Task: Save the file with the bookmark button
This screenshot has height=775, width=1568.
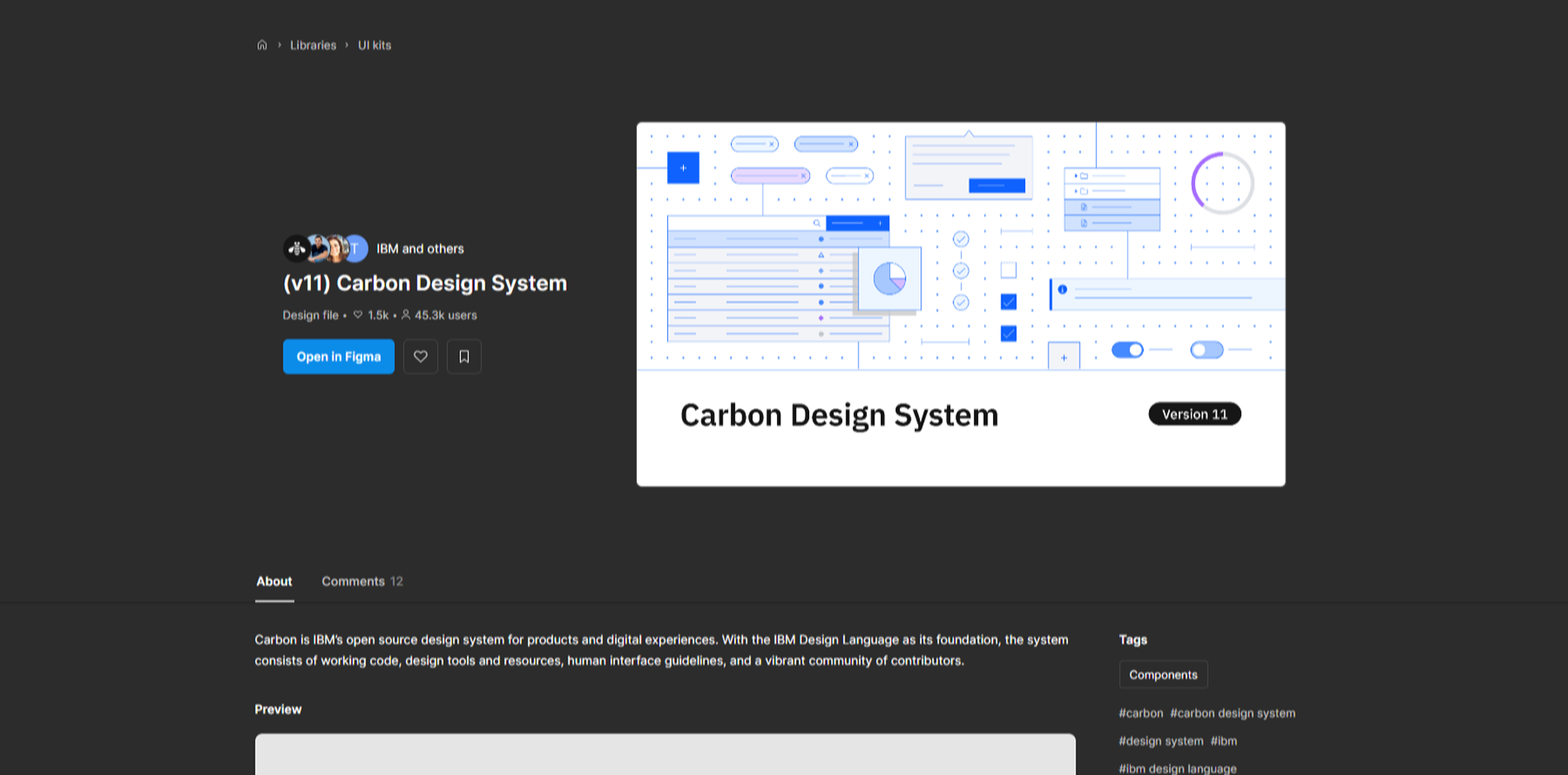Action: (x=464, y=356)
